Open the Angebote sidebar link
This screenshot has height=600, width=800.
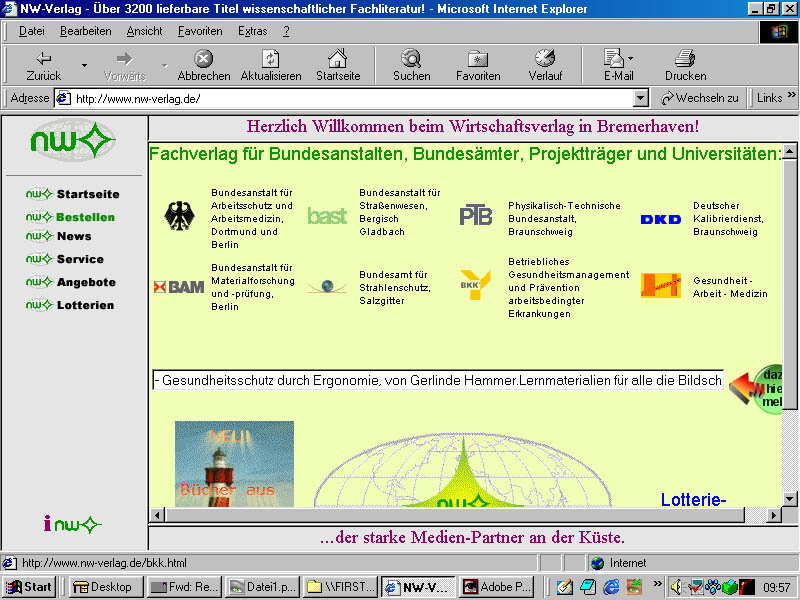[71, 282]
